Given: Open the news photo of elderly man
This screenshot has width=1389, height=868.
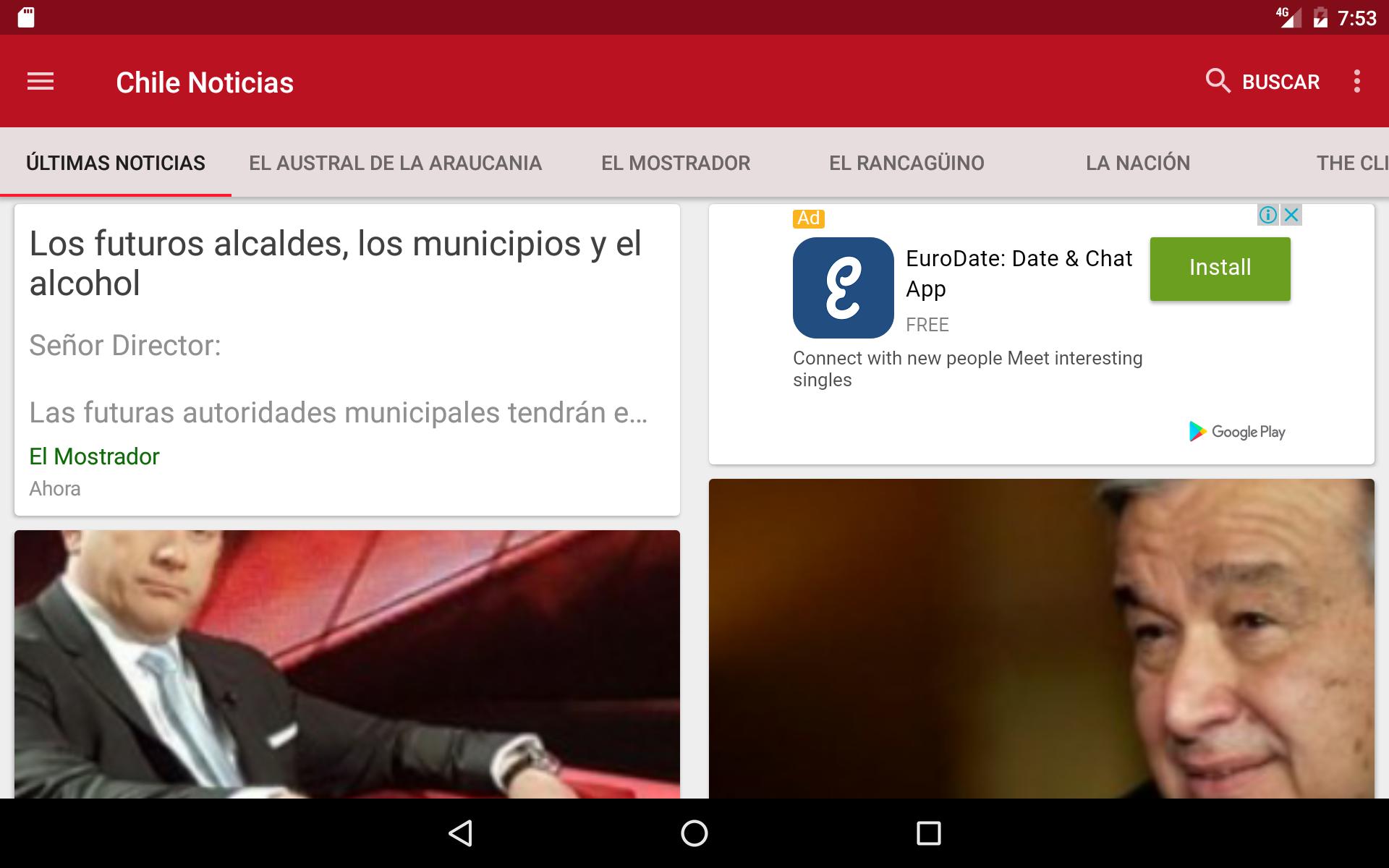Looking at the screenshot, I should click(1042, 639).
